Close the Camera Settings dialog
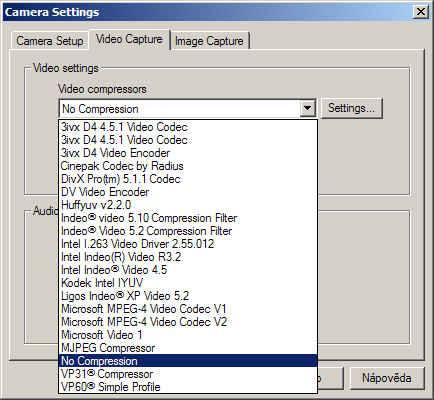This screenshot has height=400, width=434. (x=421, y=12)
